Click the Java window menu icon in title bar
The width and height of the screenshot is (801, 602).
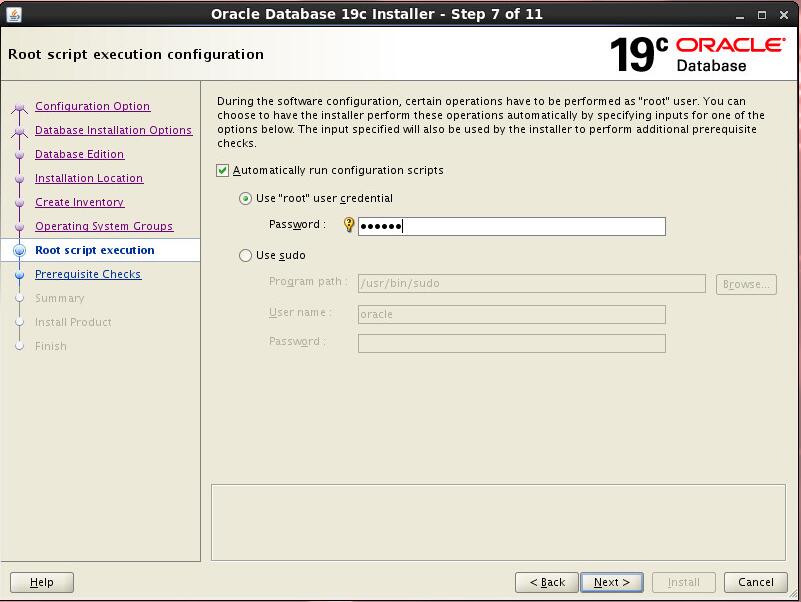(x=13, y=14)
